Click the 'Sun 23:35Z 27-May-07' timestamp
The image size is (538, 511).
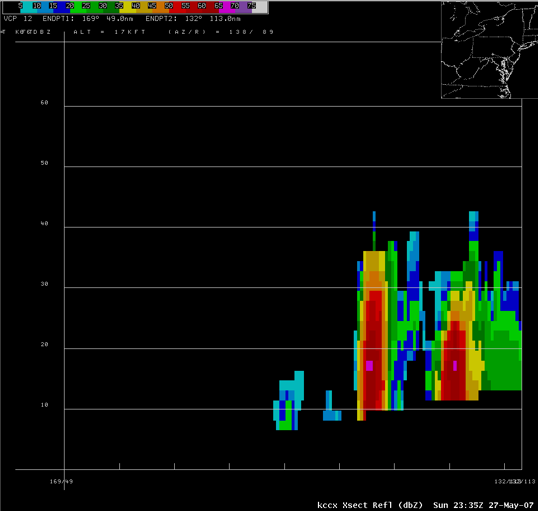tap(483, 505)
